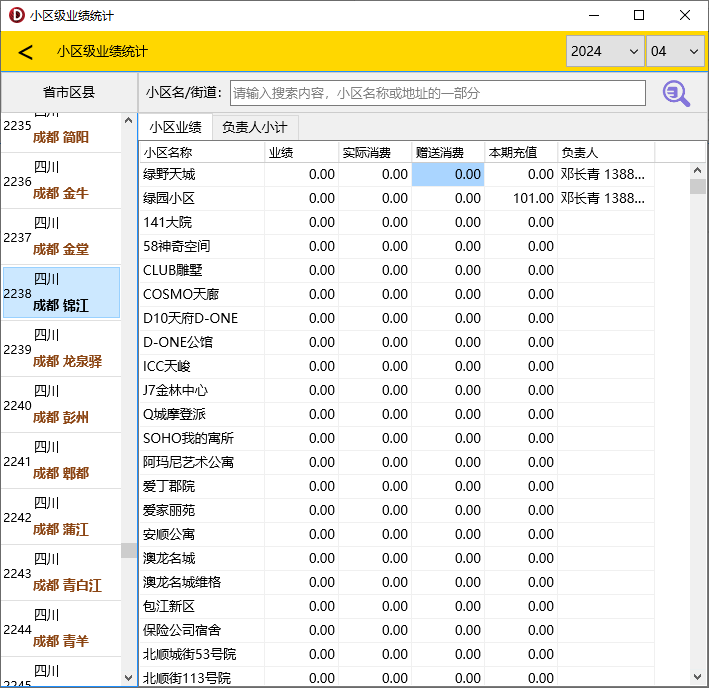Click the SOHO我的寓所 row name
This screenshot has width=709, height=688.
188,438
